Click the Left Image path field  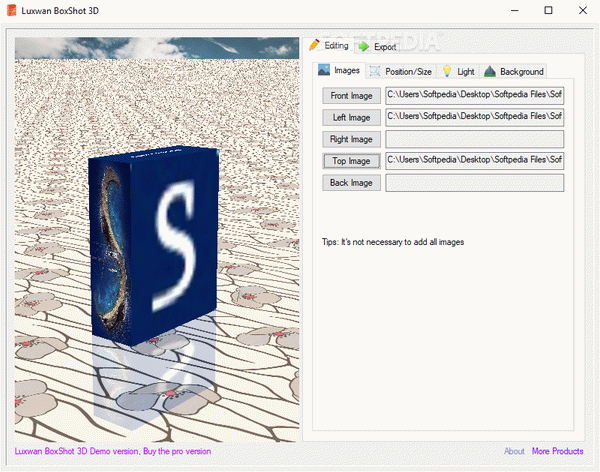coord(474,117)
